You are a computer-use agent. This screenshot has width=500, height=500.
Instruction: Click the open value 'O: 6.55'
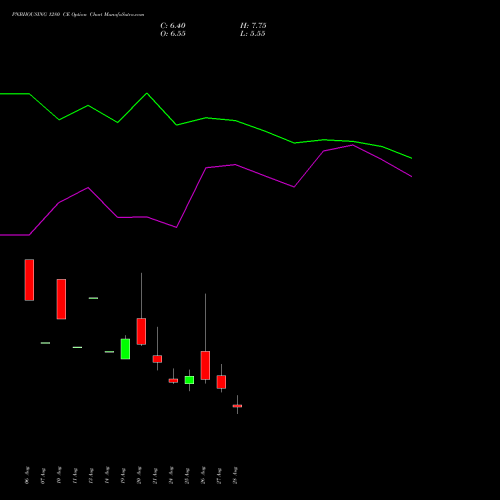tap(173, 34)
